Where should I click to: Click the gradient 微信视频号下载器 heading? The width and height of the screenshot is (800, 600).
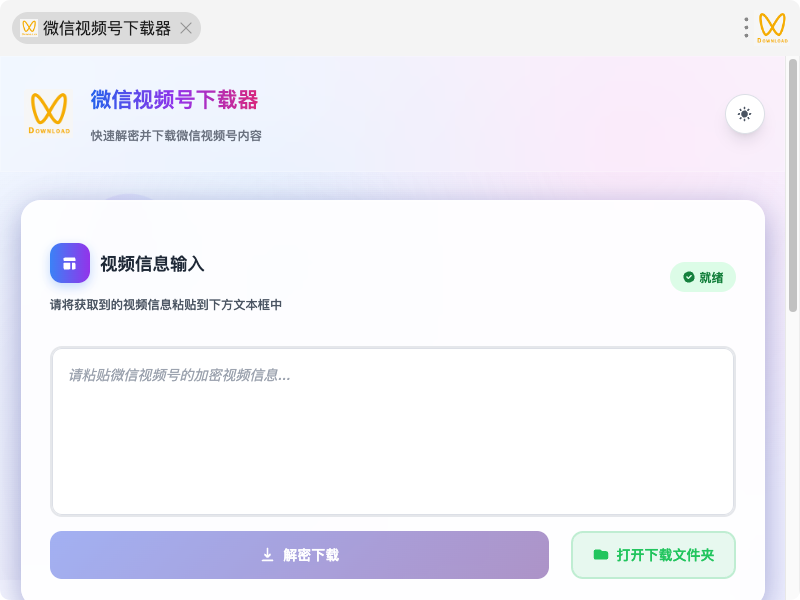[x=174, y=99]
